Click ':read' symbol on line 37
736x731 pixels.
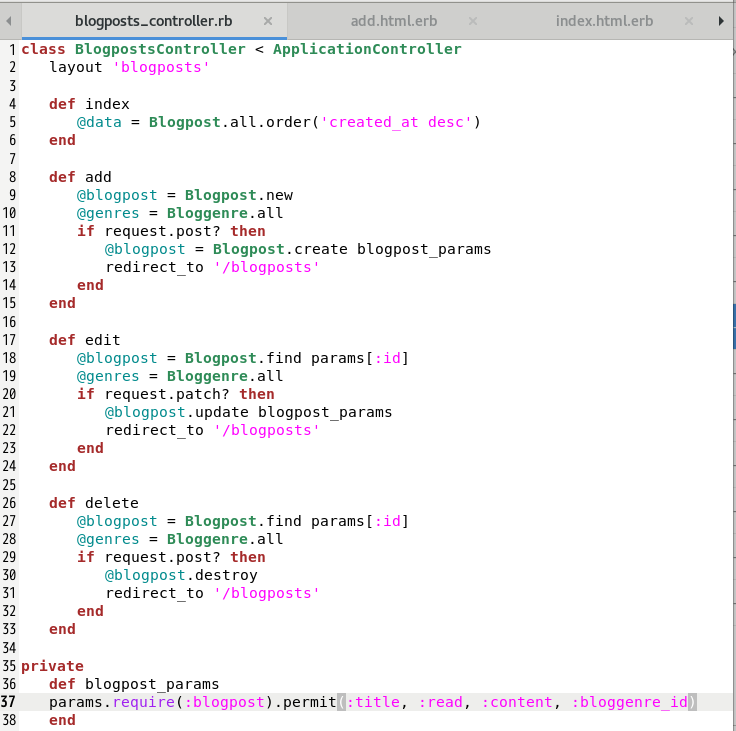[x=440, y=702]
